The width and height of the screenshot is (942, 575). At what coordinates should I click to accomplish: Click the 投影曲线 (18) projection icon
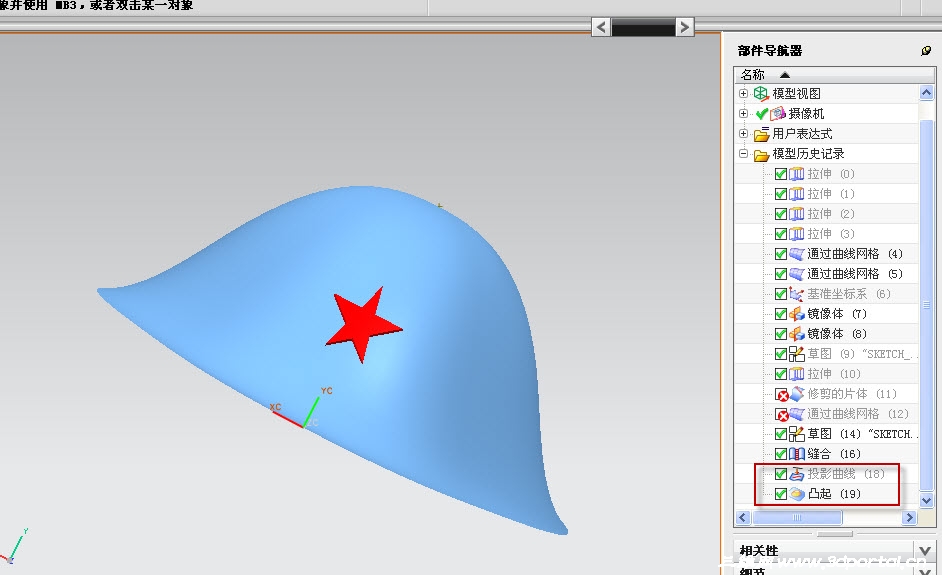coord(797,474)
